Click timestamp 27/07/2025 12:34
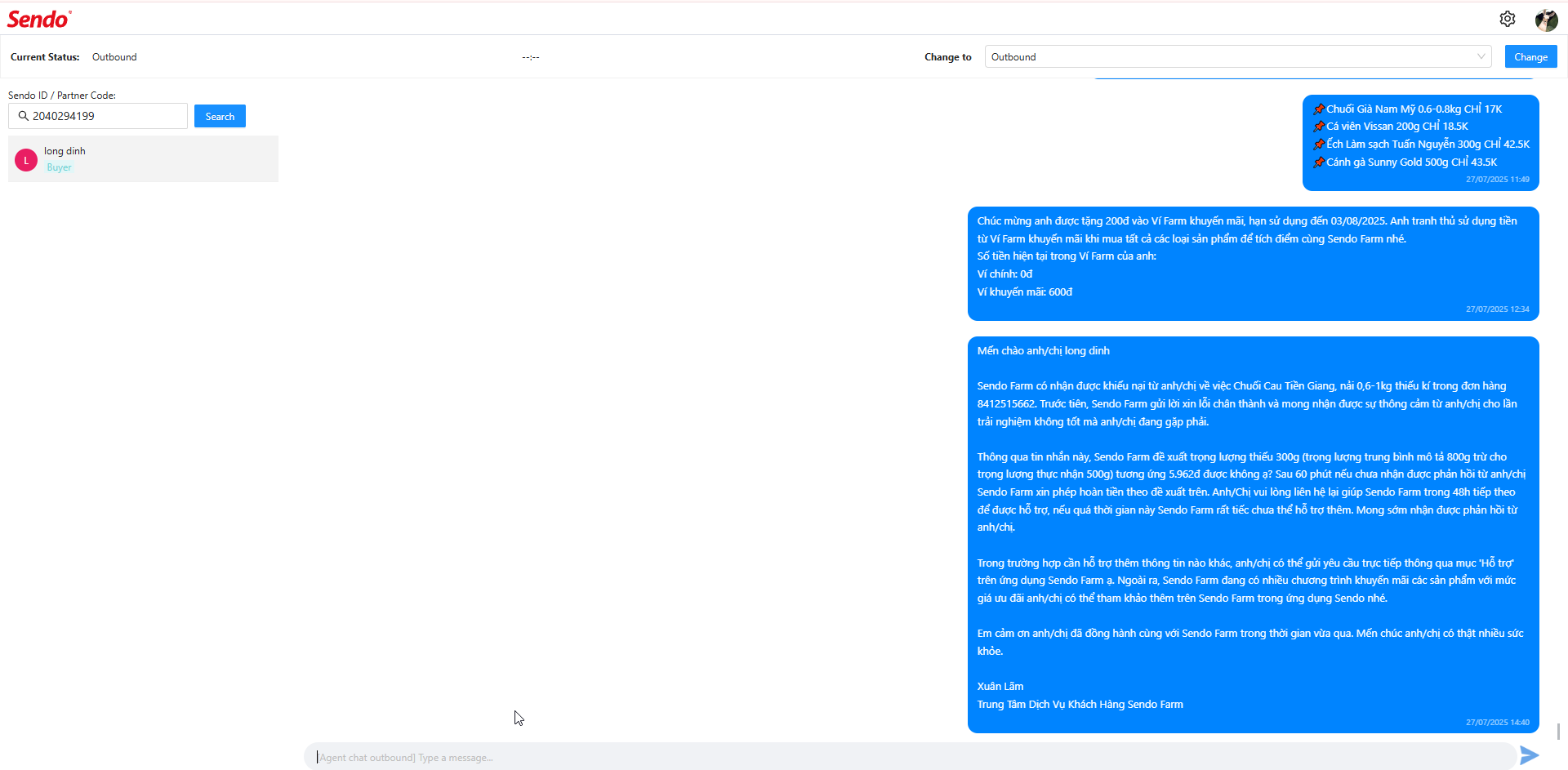The image size is (1568, 770). (1497, 309)
